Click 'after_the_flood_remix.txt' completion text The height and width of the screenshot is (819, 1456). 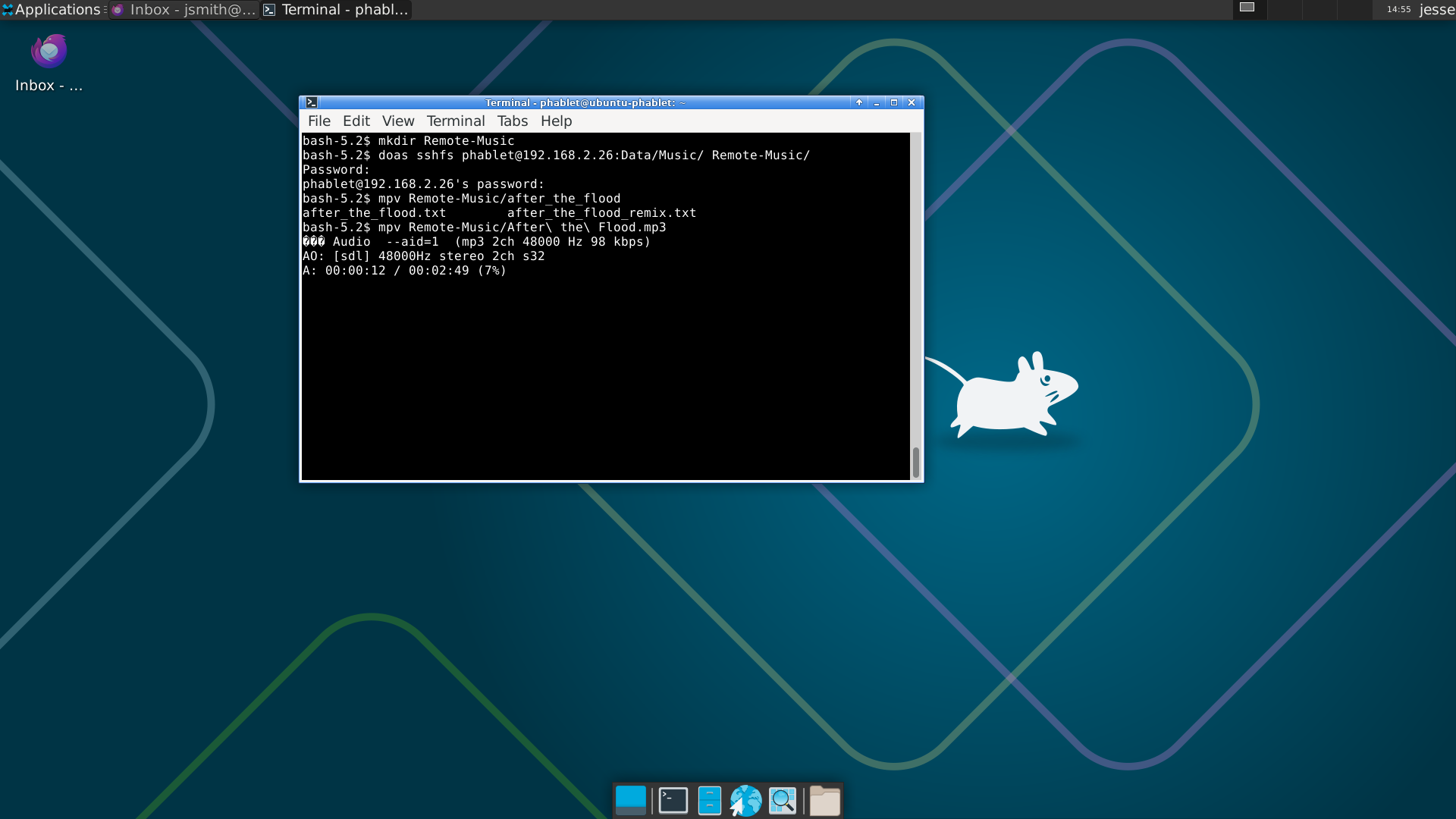click(601, 213)
